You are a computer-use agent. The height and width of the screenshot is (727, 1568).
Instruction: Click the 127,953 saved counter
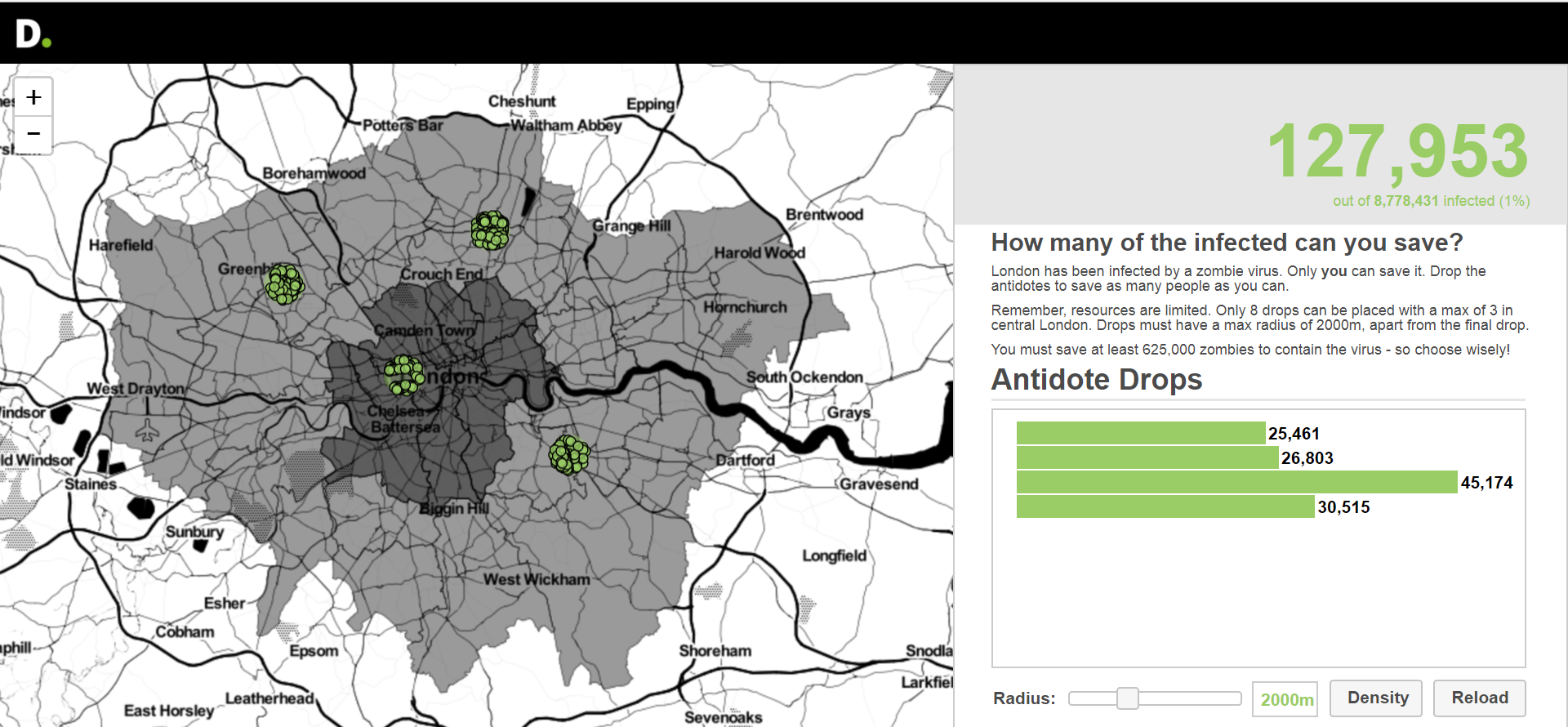(1397, 151)
